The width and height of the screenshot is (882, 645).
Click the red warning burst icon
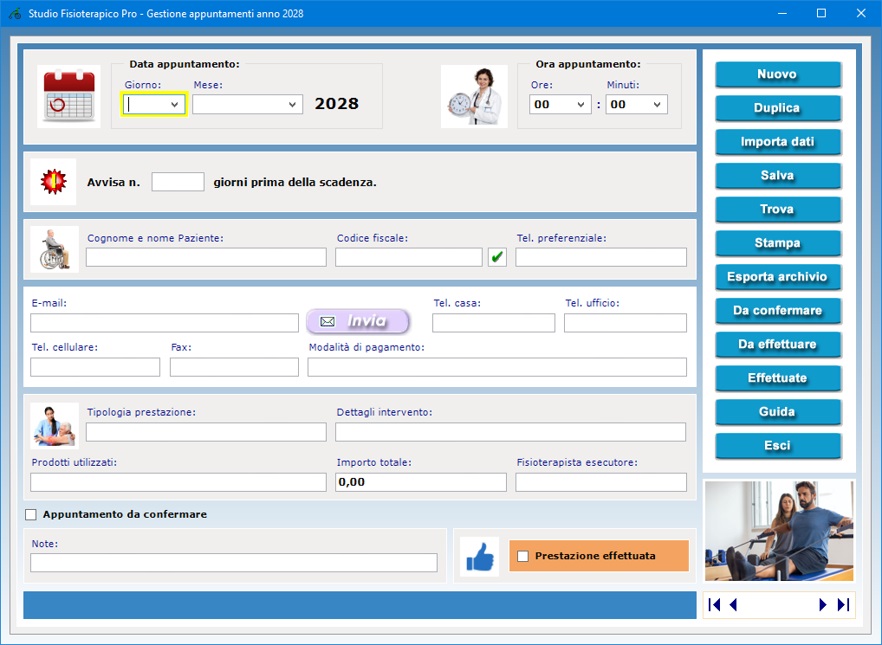tap(53, 182)
